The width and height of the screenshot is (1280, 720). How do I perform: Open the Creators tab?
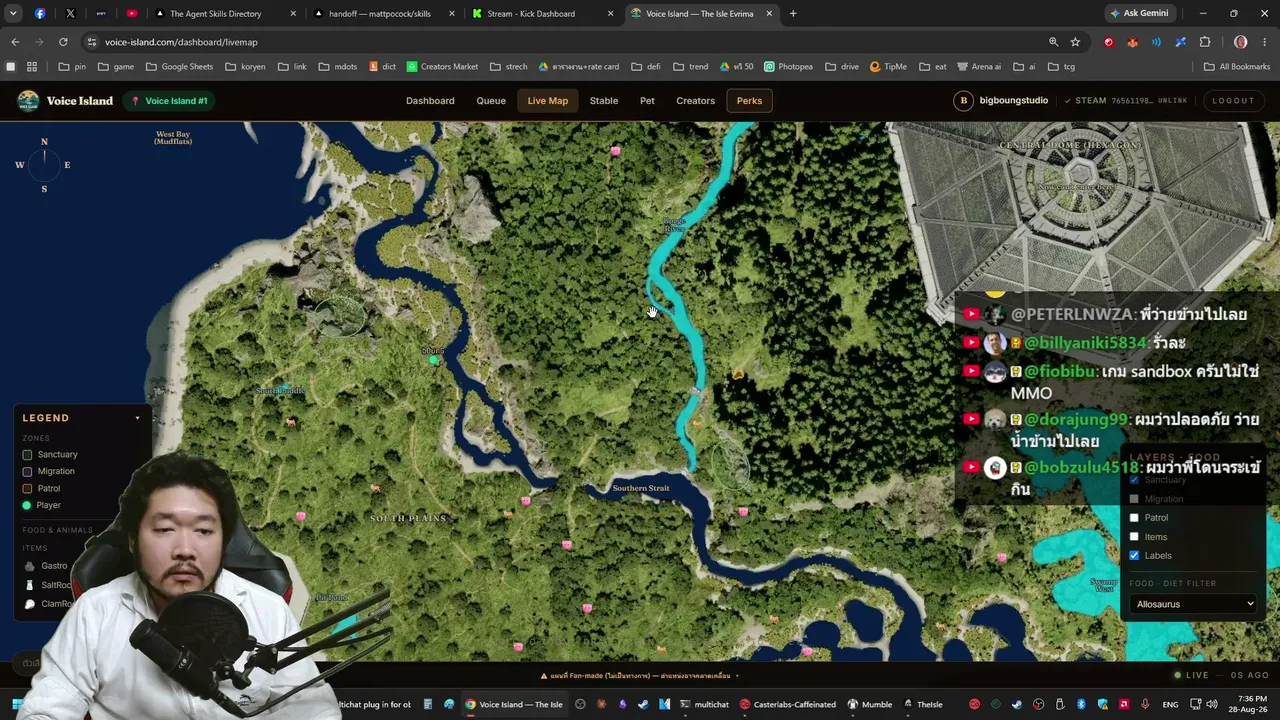tap(695, 101)
